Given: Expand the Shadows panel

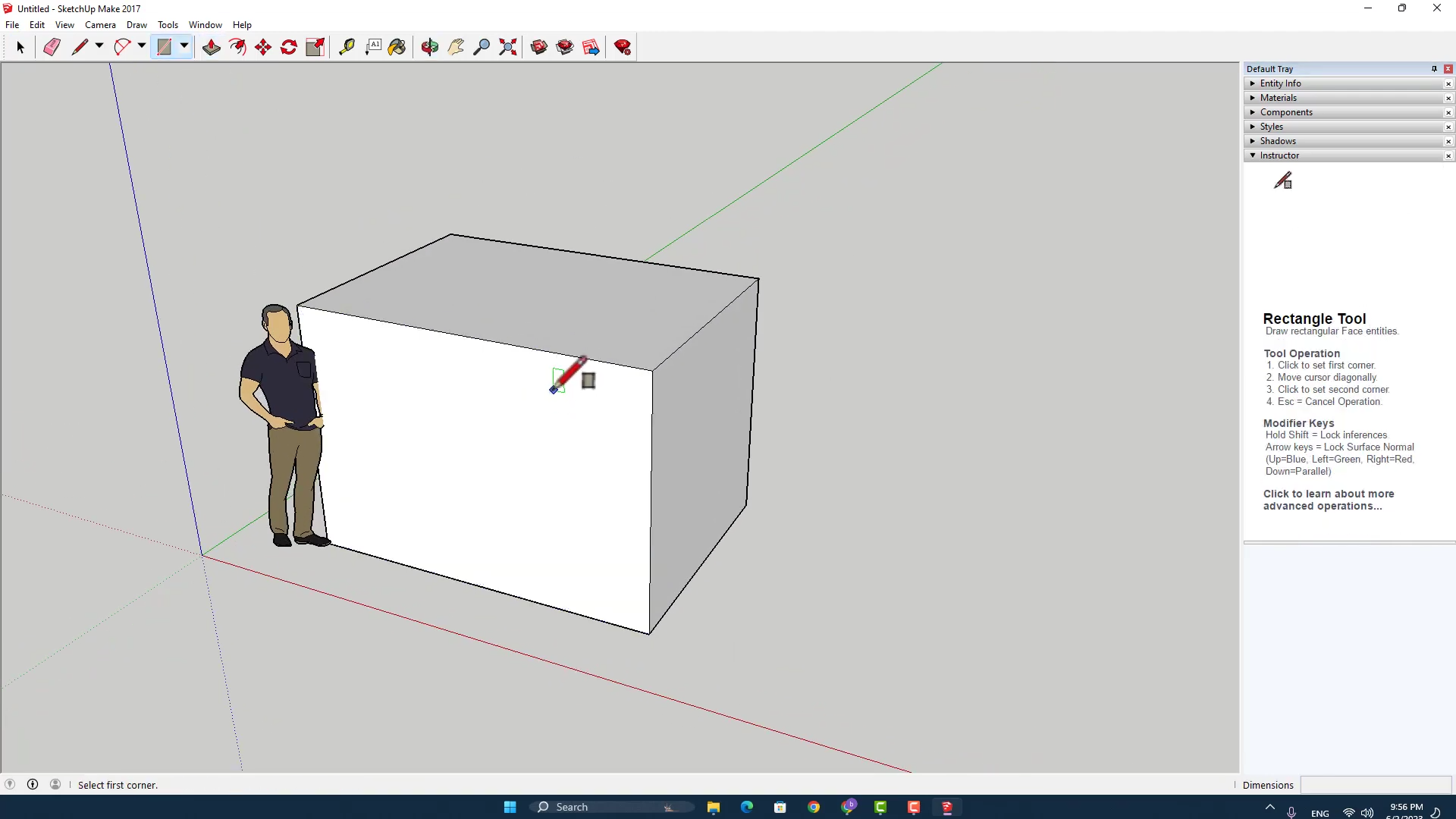Looking at the screenshot, I should 1278,141.
